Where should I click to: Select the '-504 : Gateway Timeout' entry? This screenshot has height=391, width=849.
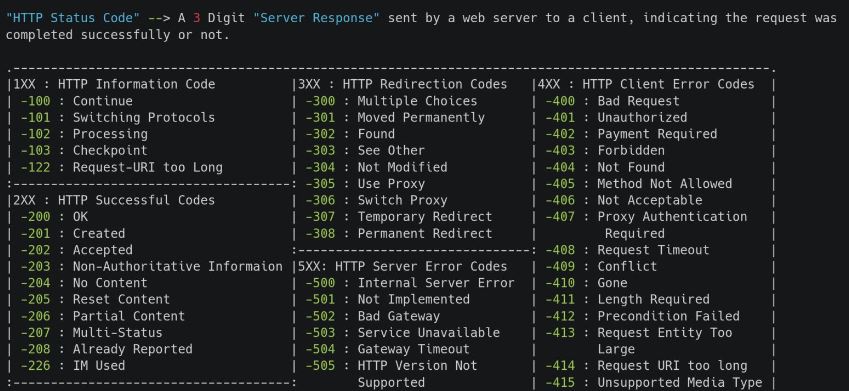pyautogui.click(x=388, y=349)
